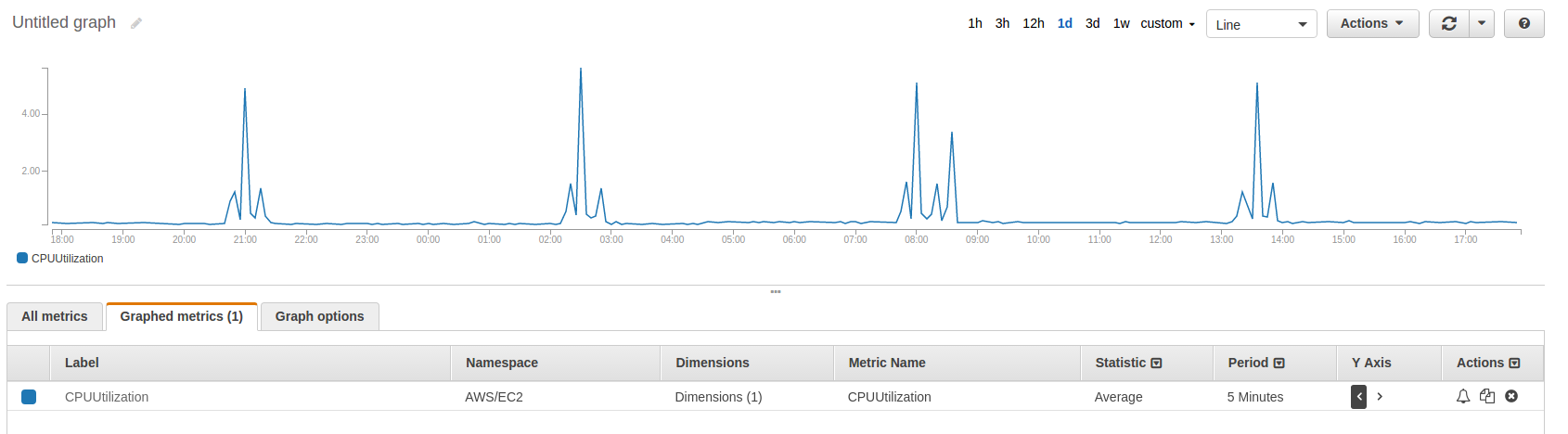Open the custom time range dropdown
The height and width of the screenshot is (434, 1568).
pyautogui.click(x=1167, y=24)
